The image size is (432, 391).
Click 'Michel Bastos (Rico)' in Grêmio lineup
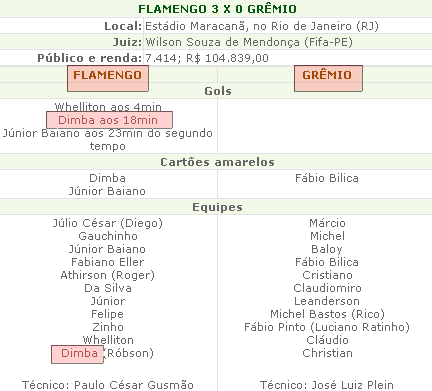point(327,314)
